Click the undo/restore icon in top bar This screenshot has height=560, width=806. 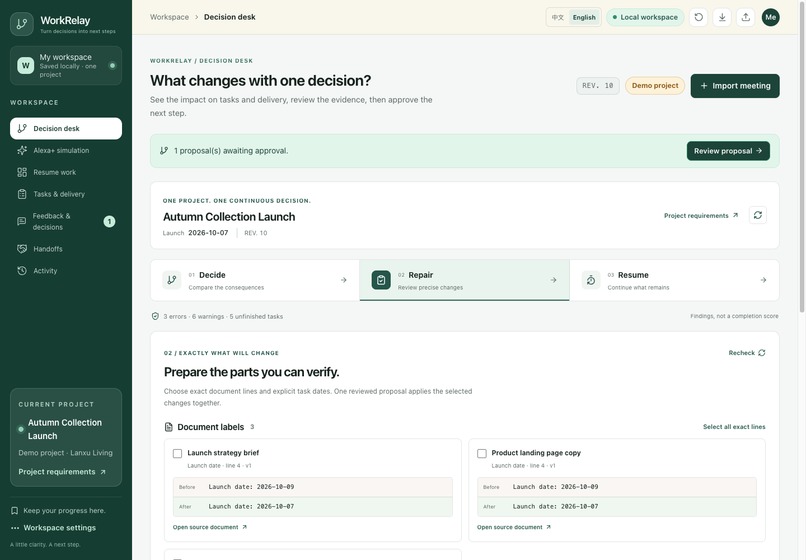(x=699, y=17)
